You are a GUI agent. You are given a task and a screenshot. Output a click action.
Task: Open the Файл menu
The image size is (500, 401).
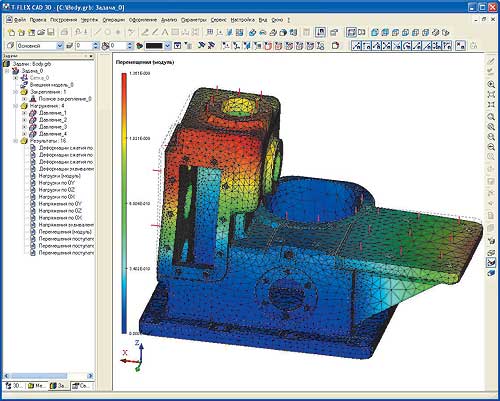[x=20, y=20]
